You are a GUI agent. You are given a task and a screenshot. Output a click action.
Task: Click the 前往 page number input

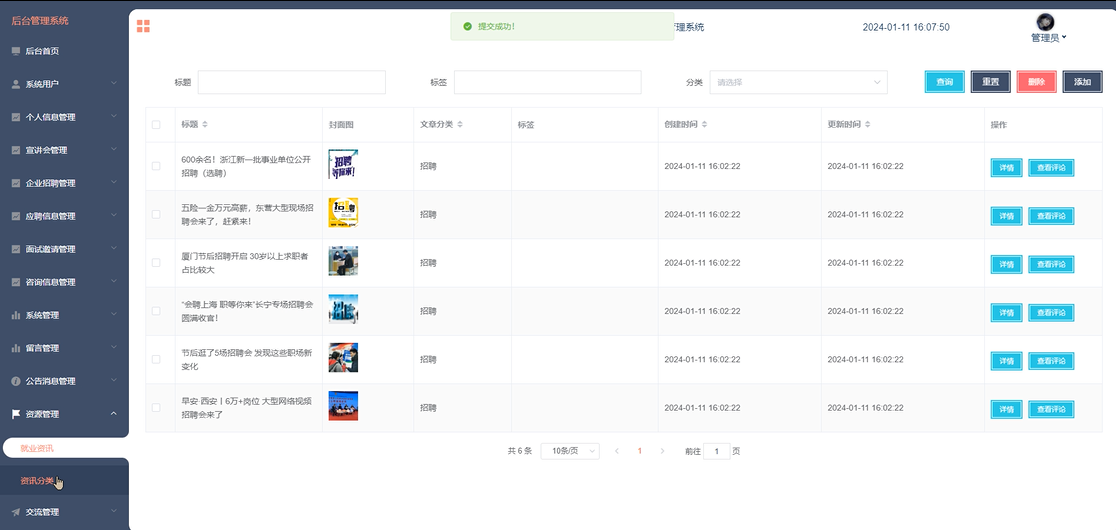pyautogui.click(x=717, y=451)
